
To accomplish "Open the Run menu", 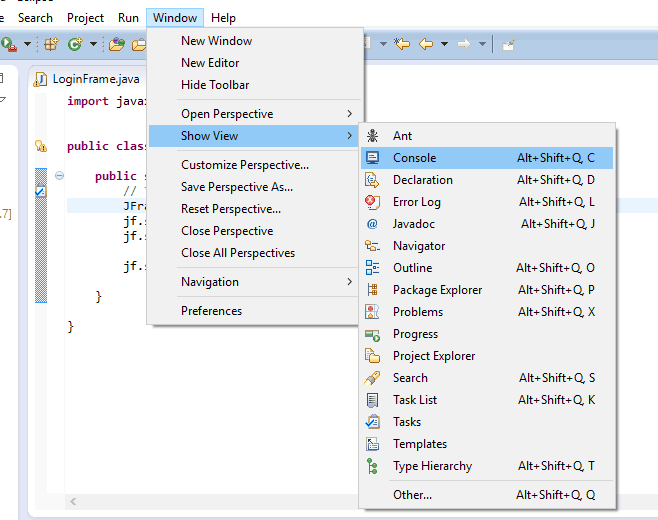I will [128, 18].
